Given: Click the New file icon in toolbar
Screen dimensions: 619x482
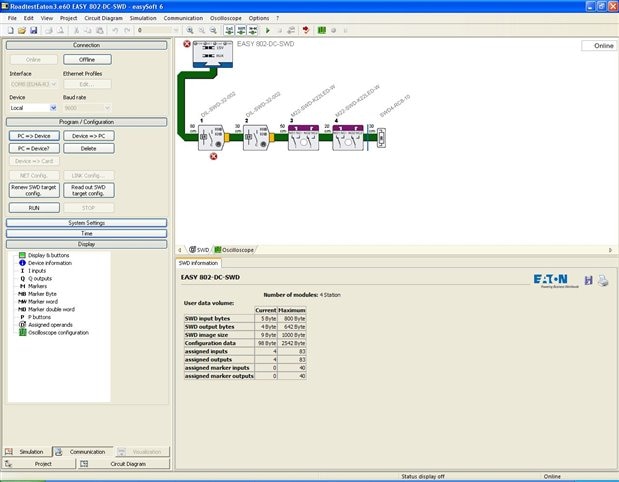Looking at the screenshot, I should click(9, 31).
